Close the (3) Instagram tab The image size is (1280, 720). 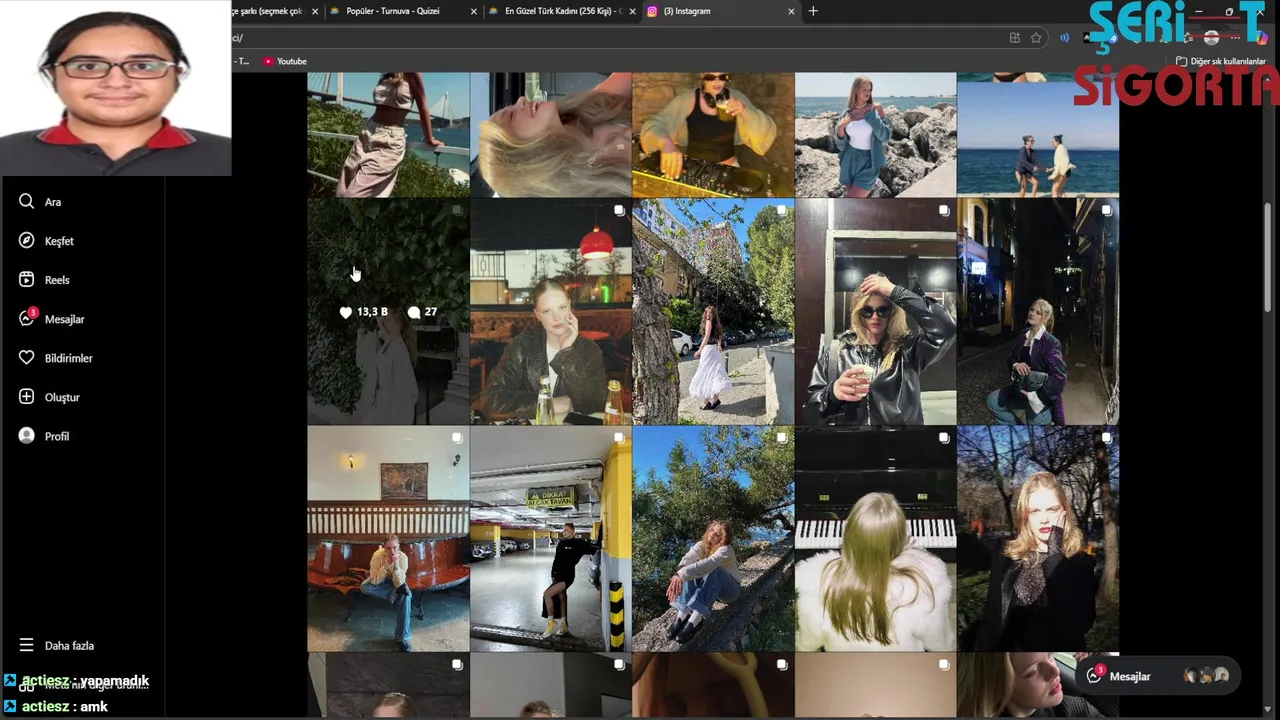pyautogui.click(x=791, y=11)
